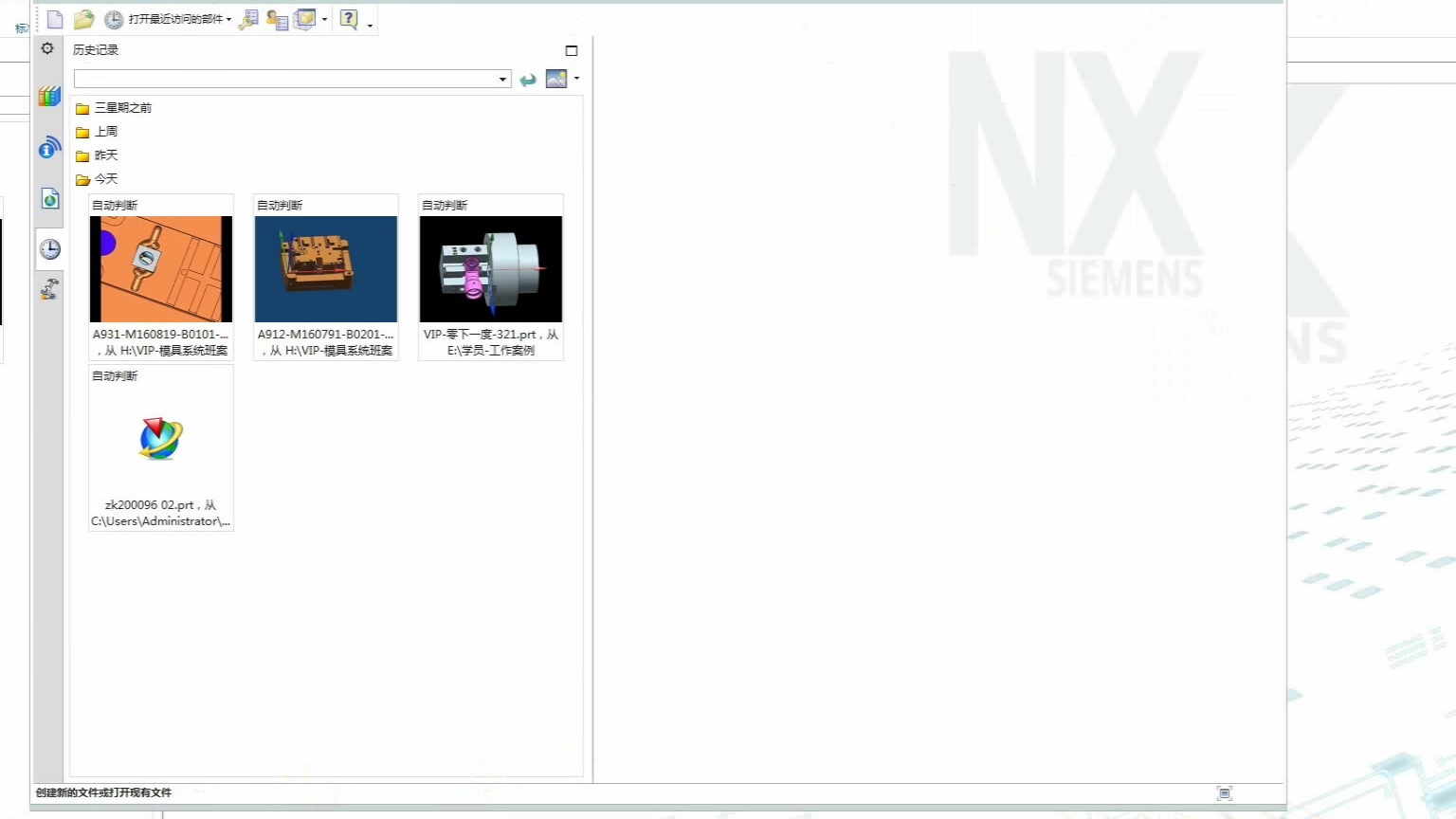The width and height of the screenshot is (1456, 819).
Task: Open the Help question mark icon
Action: [x=349, y=19]
